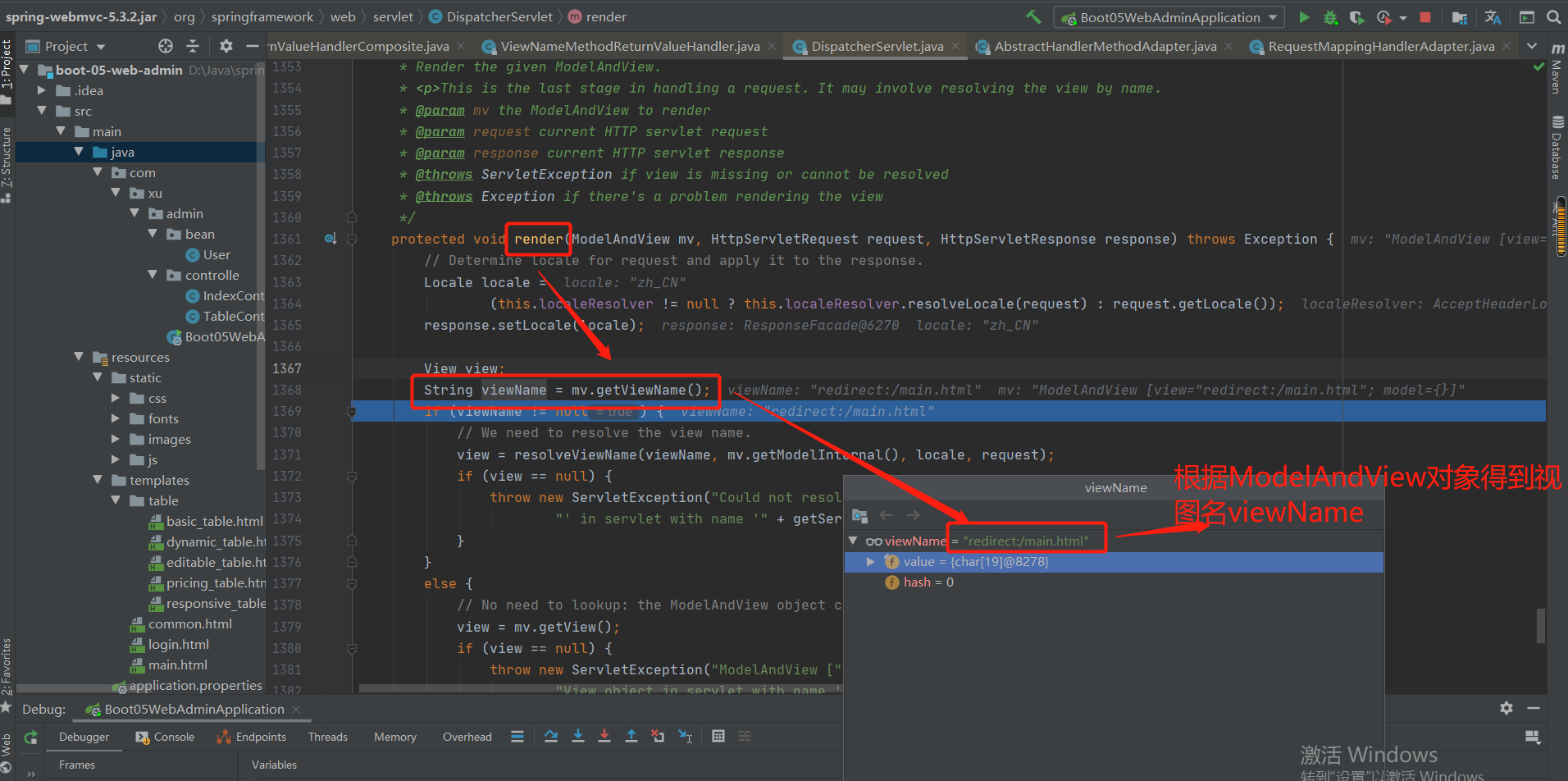The width and height of the screenshot is (1568, 781).
Task: Click Step Over debug icon
Action: point(551,736)
